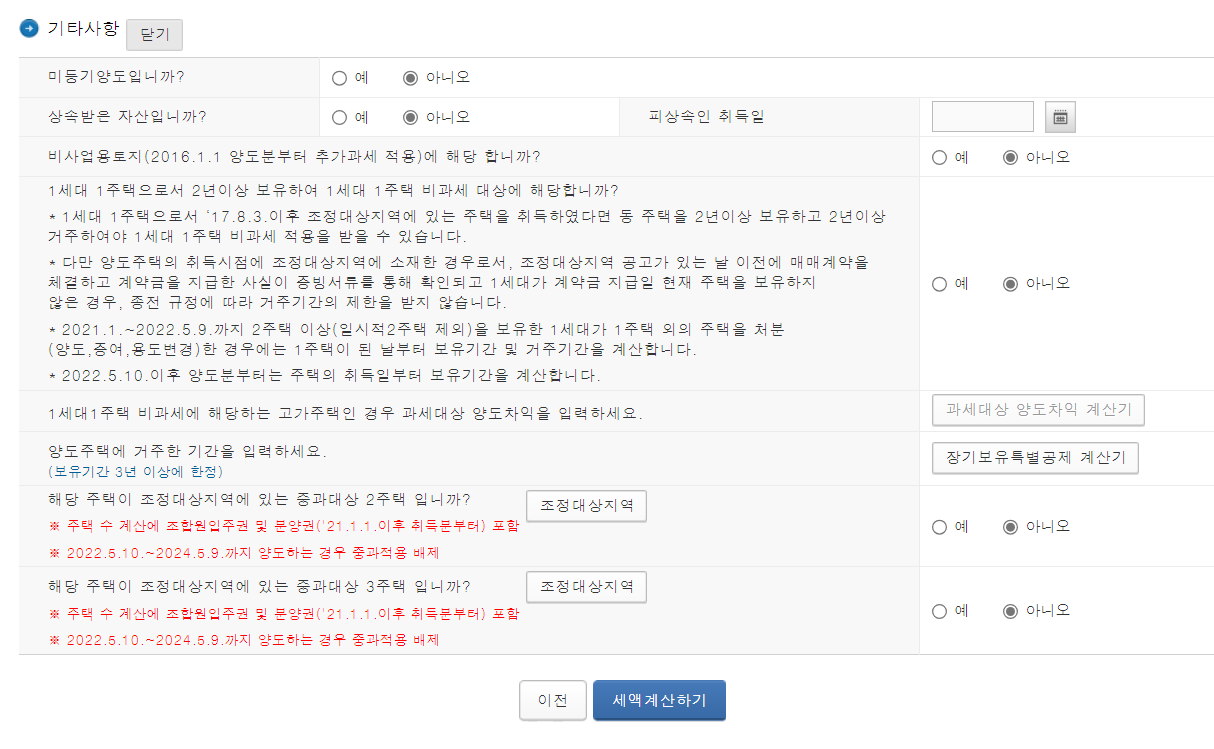Screen dimensions: 1214x749
Task: Click the 세액계산하기 button
Action: (659, 700)
